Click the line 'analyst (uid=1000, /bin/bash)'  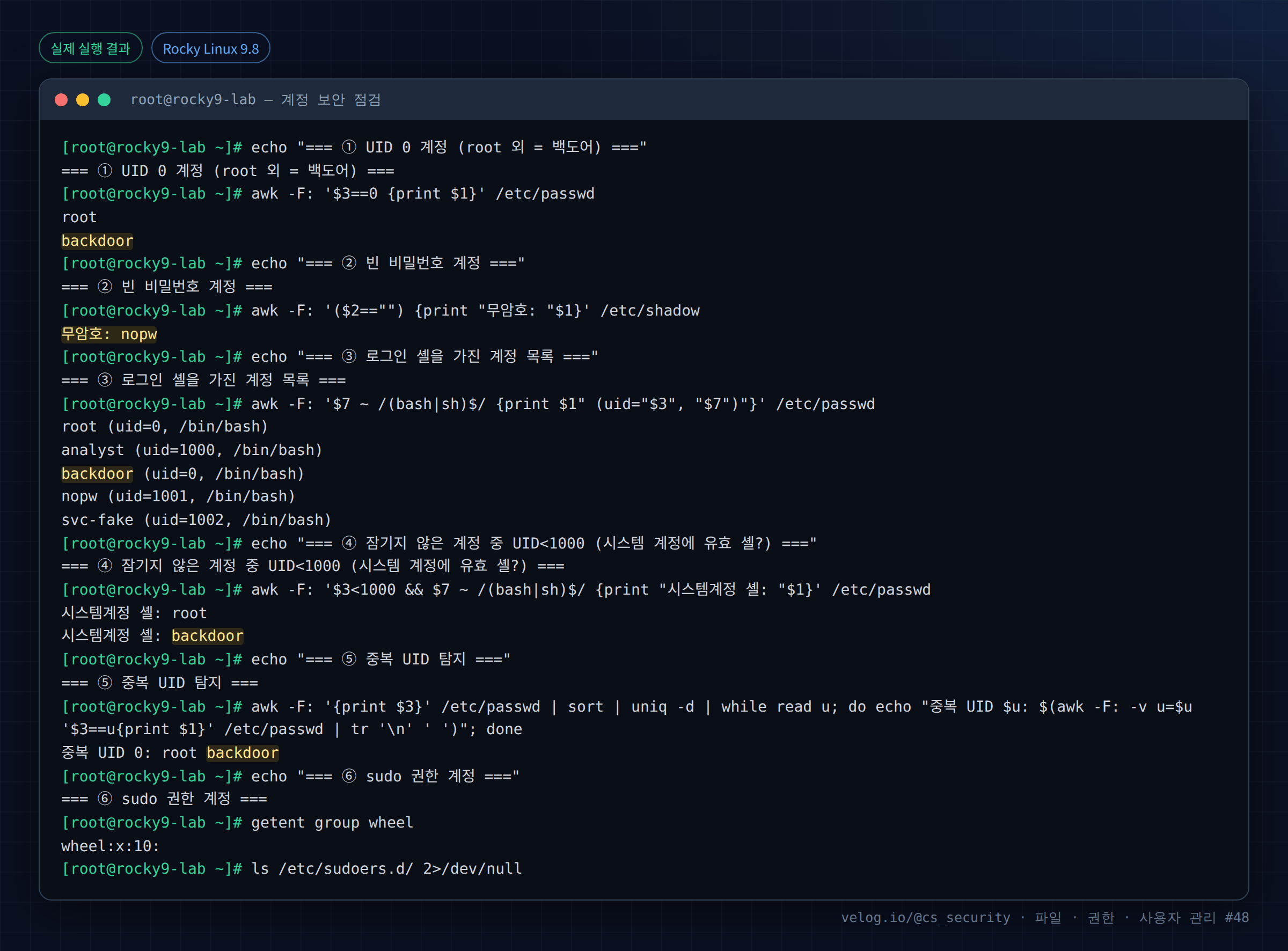[x=192, y=450]
